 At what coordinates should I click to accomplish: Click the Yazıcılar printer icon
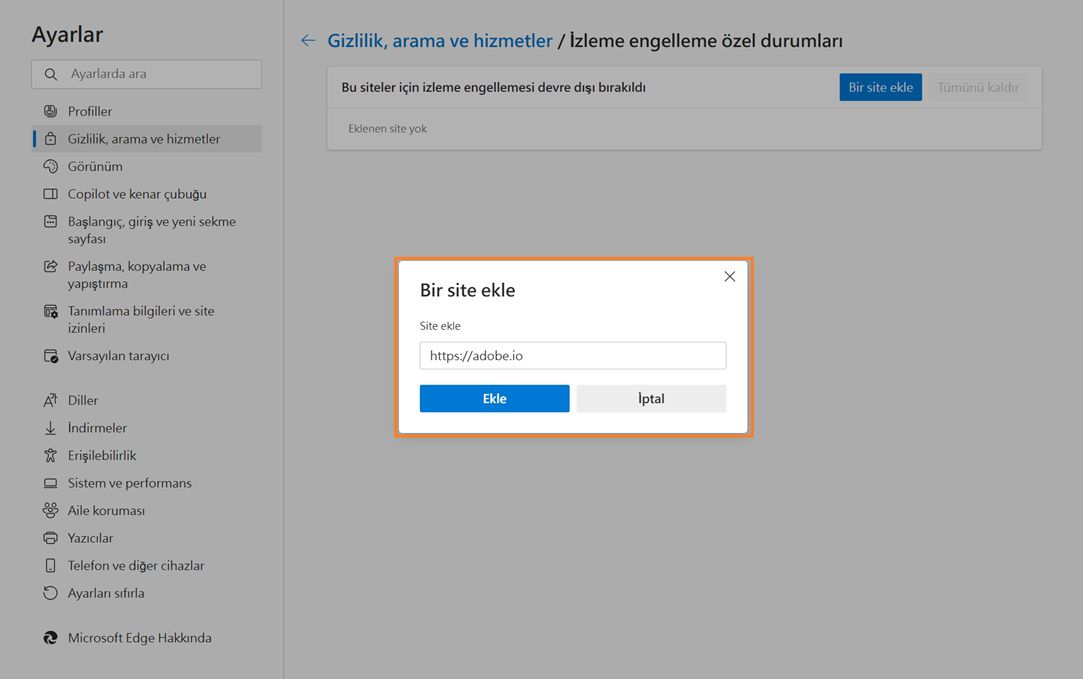(x=51, y=537)
